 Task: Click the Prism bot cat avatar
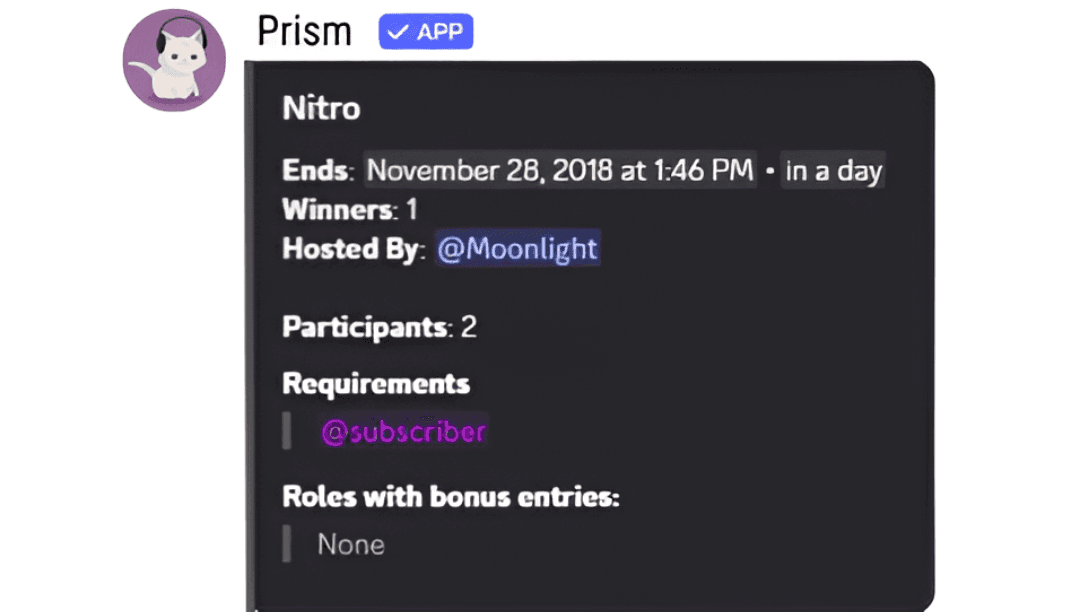pyautogui.click(x=174, y=60)
